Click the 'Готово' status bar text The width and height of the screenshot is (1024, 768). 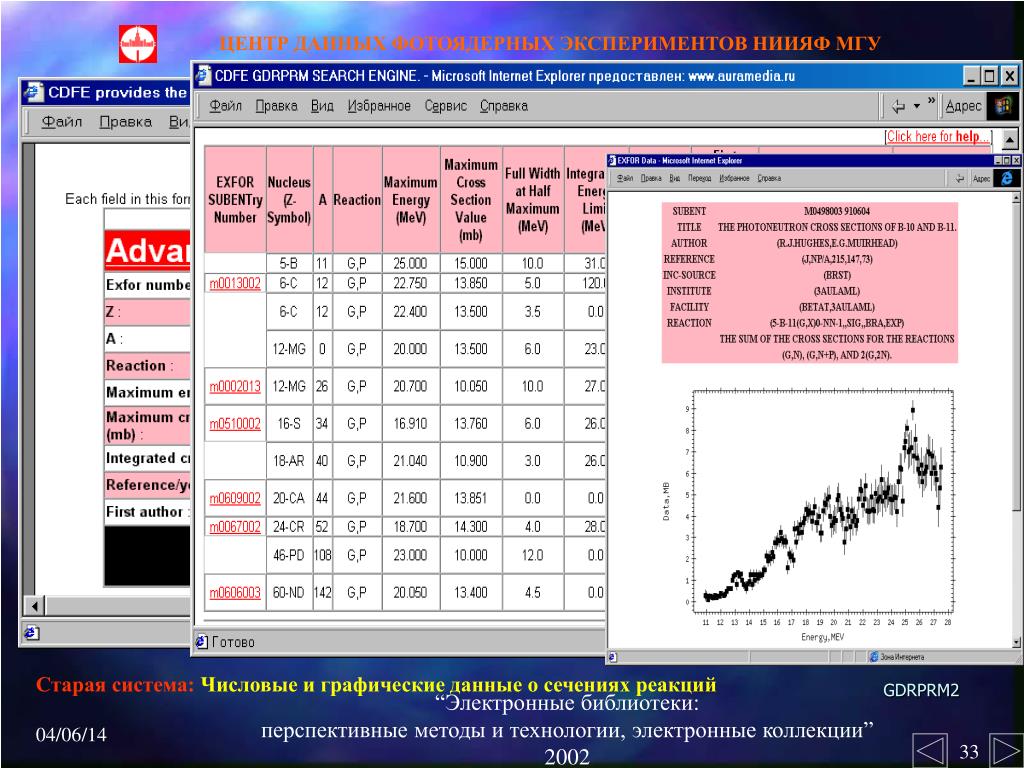point(233,643)
